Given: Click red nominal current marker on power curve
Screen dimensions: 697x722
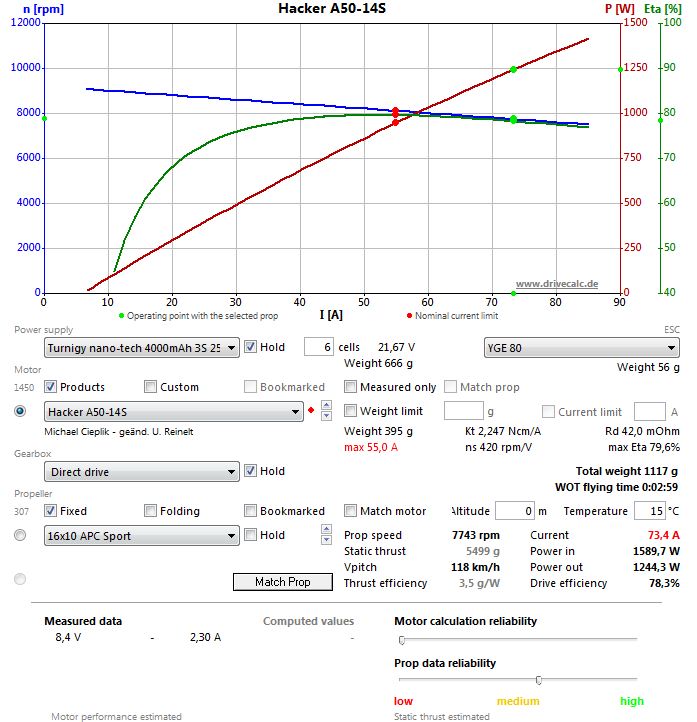Looking at the screenshot, I should tap(395, 122).
